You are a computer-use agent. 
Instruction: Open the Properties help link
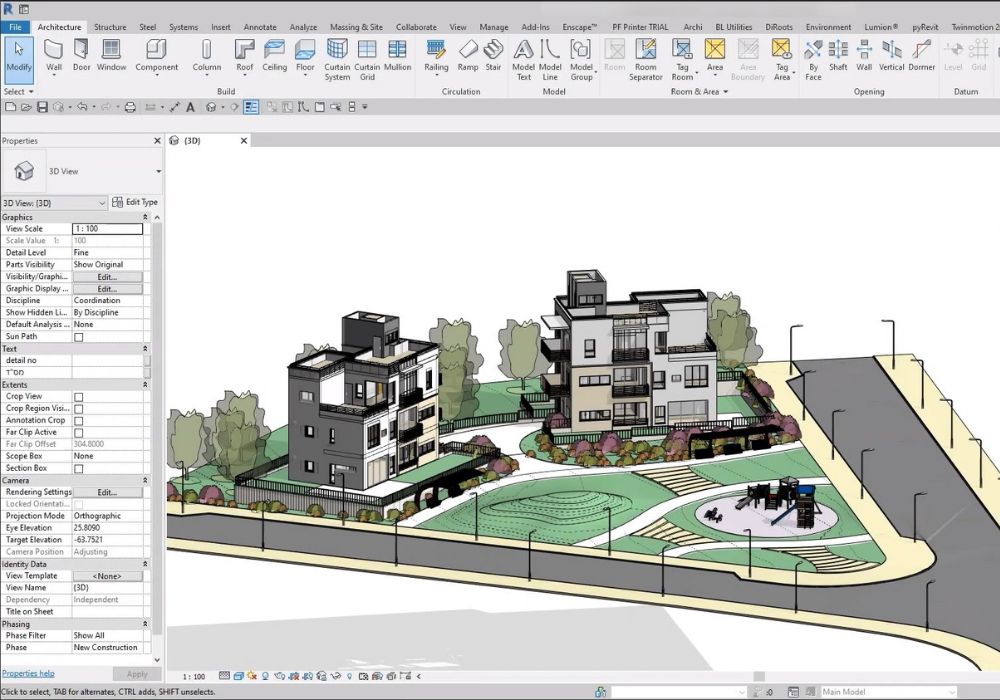(28, 674)
